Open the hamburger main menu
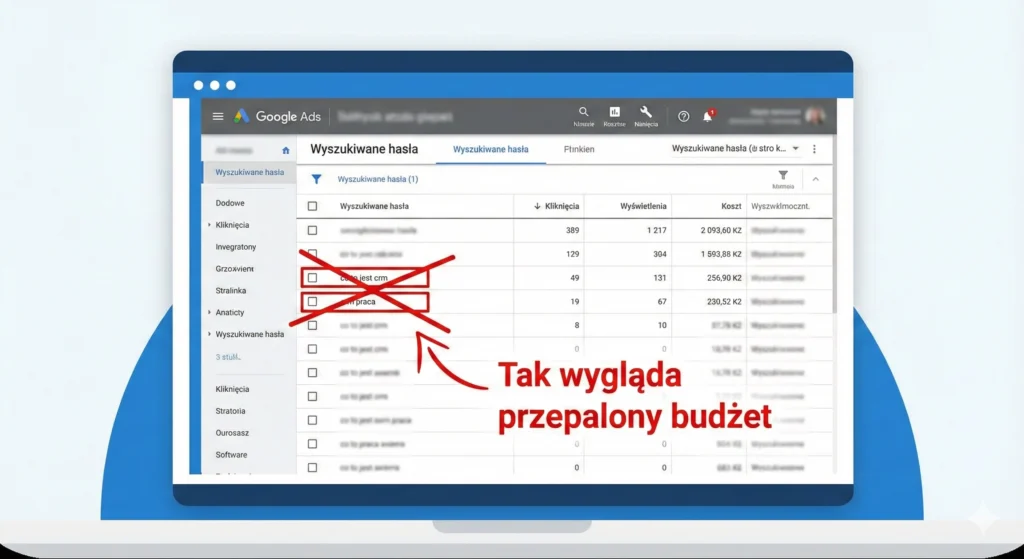The image size is (1024, 559). [x=218, y=116]
